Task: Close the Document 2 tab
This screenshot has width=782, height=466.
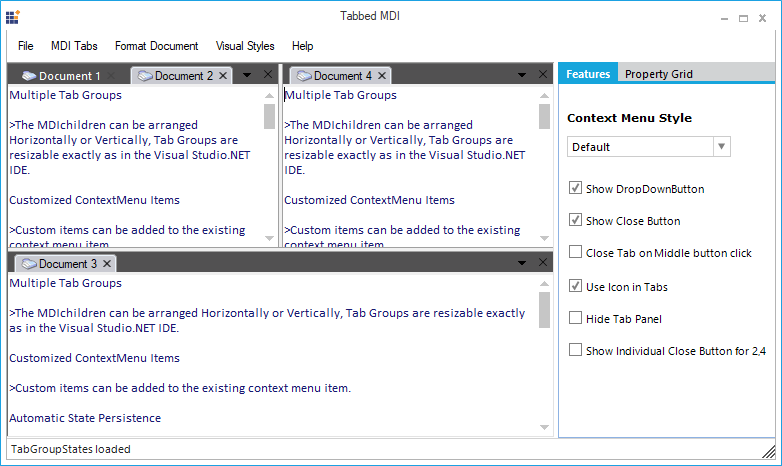Action: [223, 75]
